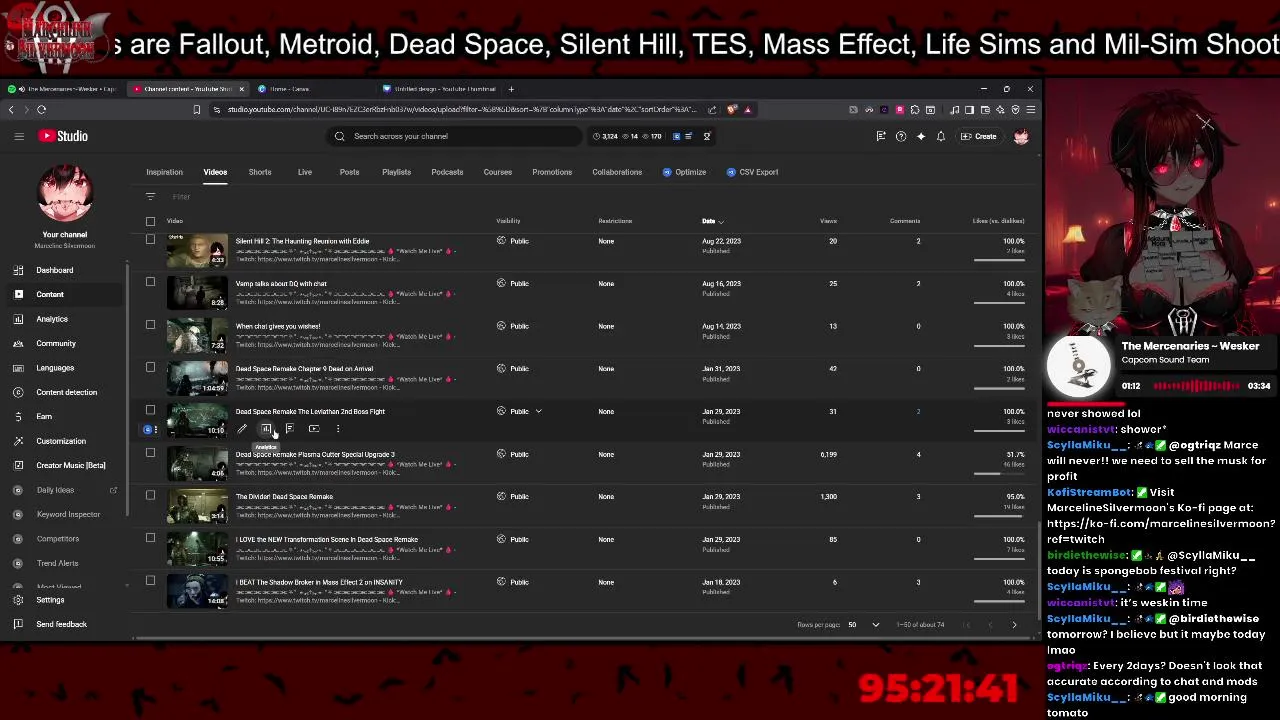Toggle the hamburger menu next to Studio logo
The height and width of the screenshot is (720, 1280).
click(x=19, y=136)
